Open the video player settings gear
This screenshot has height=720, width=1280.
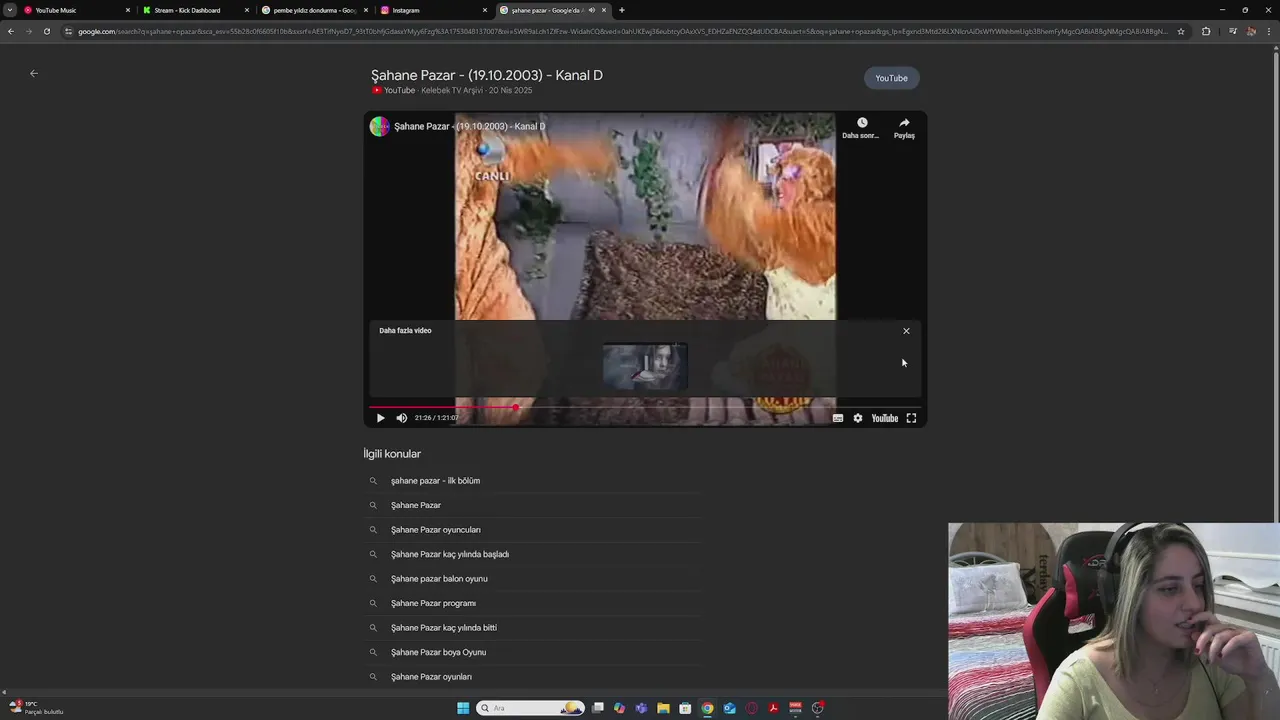pyautogui.click(x=858, y=418)
